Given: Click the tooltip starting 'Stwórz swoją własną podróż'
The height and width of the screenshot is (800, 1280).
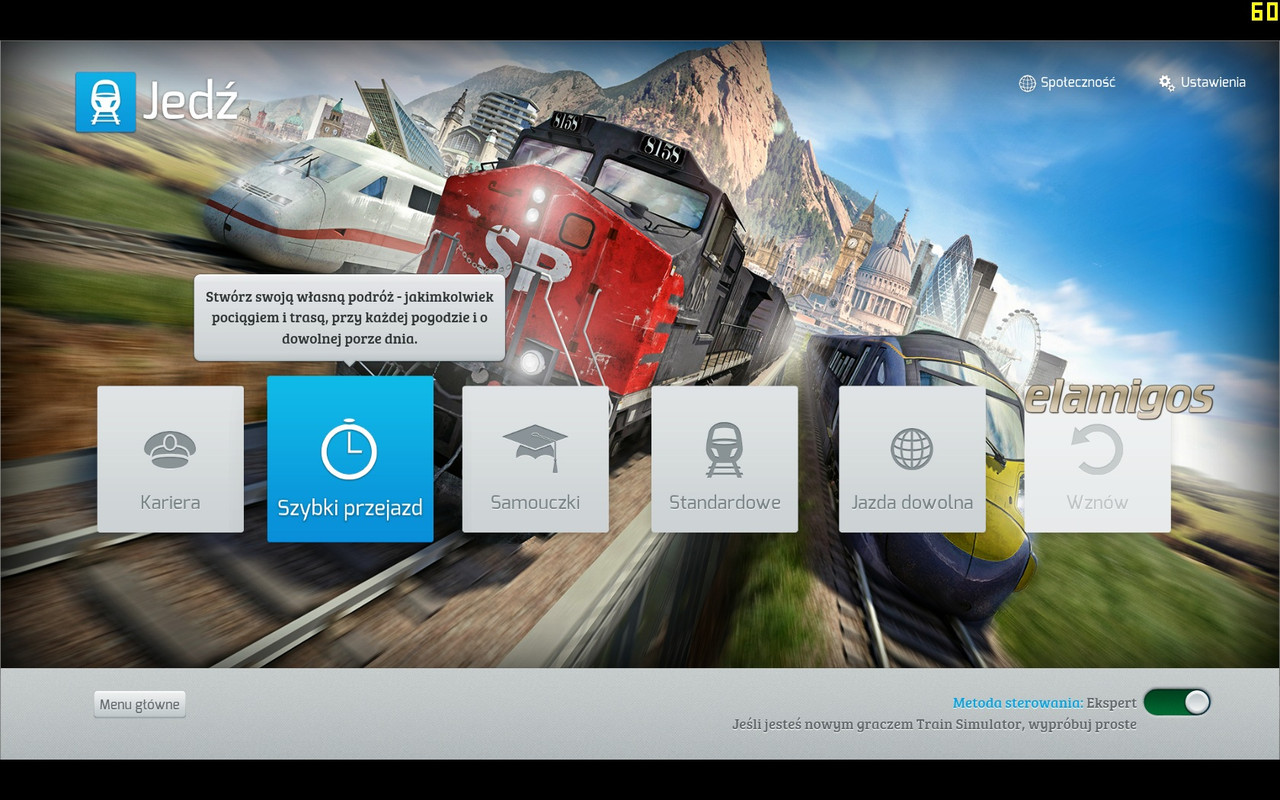Looking at the screenshot, I should coord(349,318).
